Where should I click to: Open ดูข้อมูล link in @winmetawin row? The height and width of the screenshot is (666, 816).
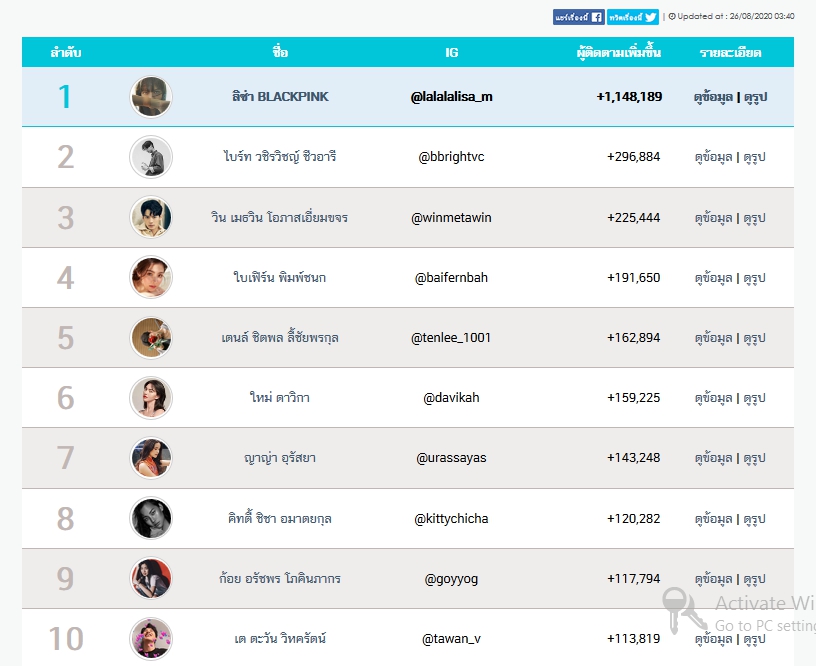click(713, 217)
